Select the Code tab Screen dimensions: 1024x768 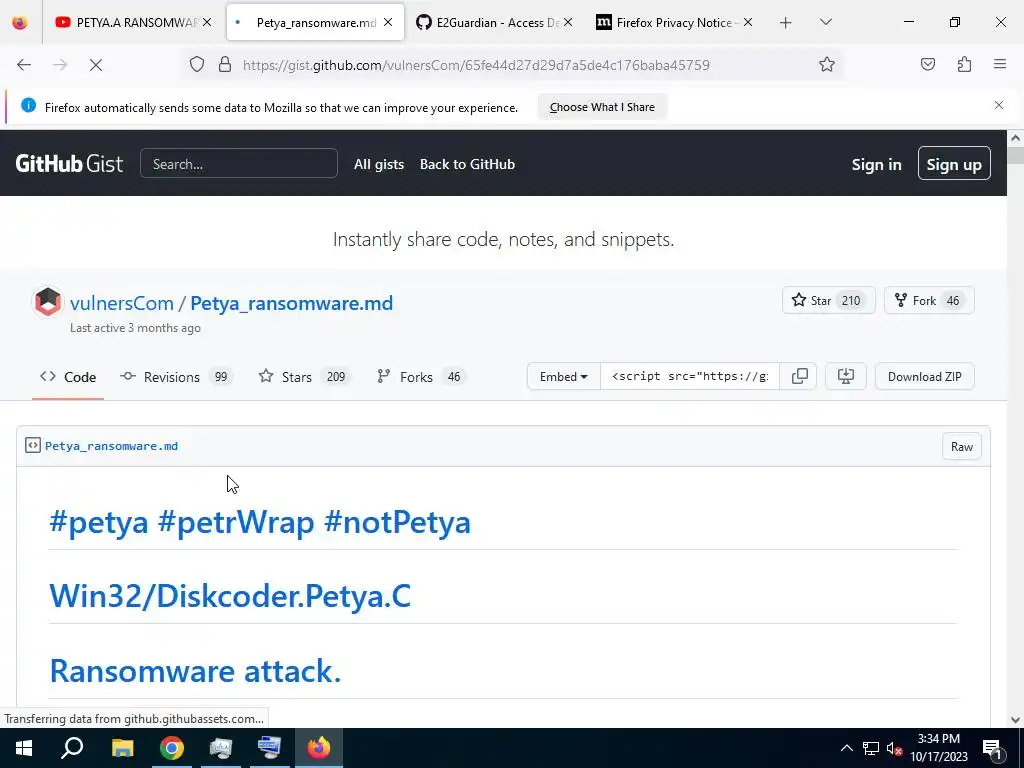coord(68,377)
